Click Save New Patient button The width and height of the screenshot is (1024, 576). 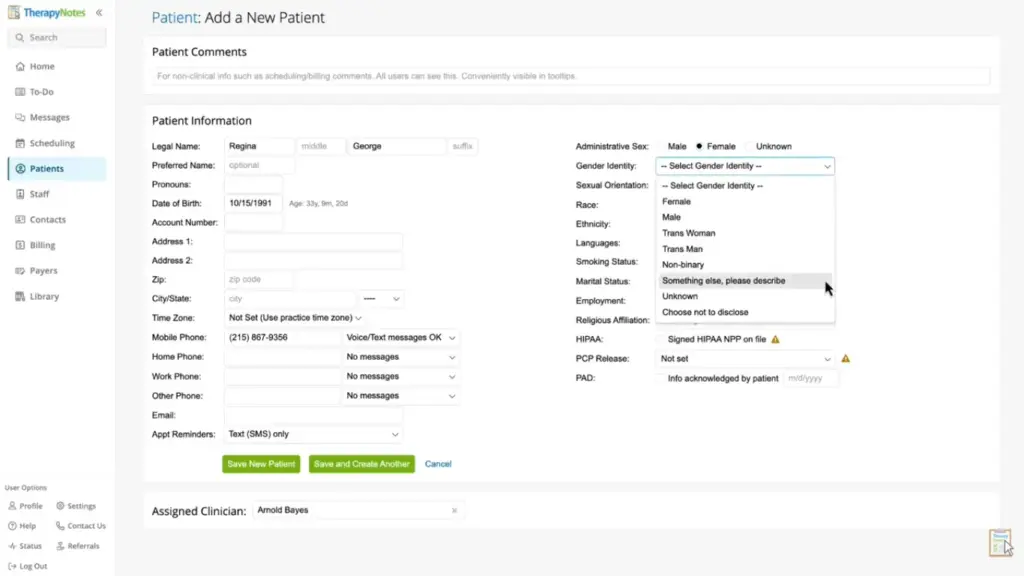click(x=261, y=464)
